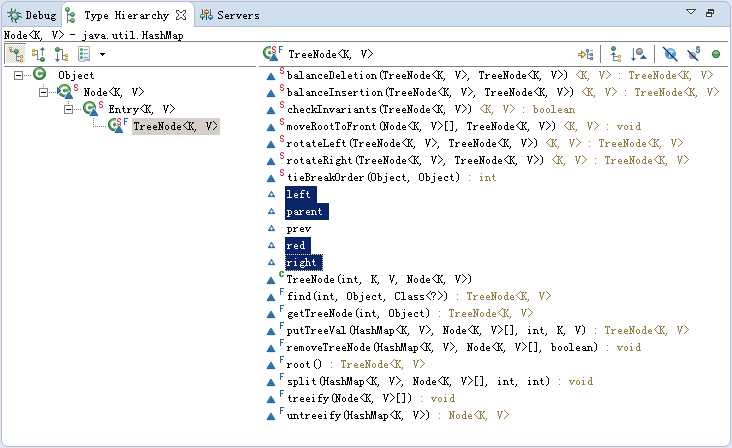
Task: Select the rotateRight method entry
Action: point(487,160)
